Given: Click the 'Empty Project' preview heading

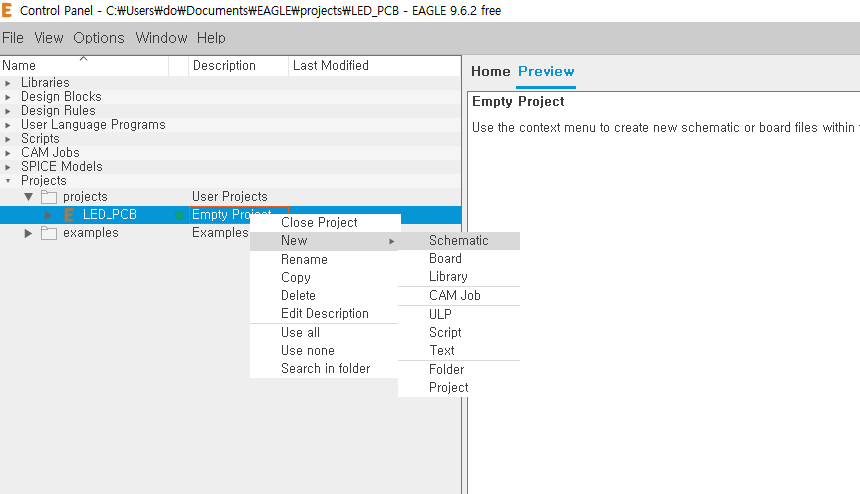Looking at the screenshot, I should tap(518, 101).
